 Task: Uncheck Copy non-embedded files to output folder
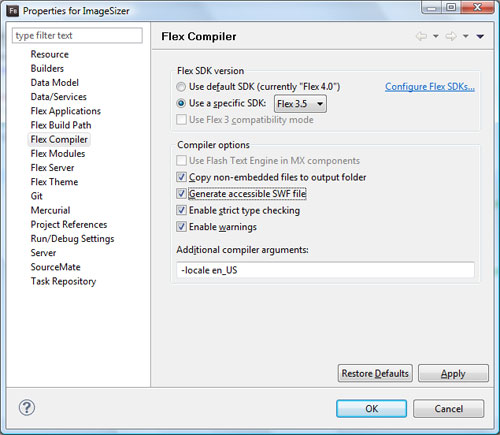(x=181, y=177)
